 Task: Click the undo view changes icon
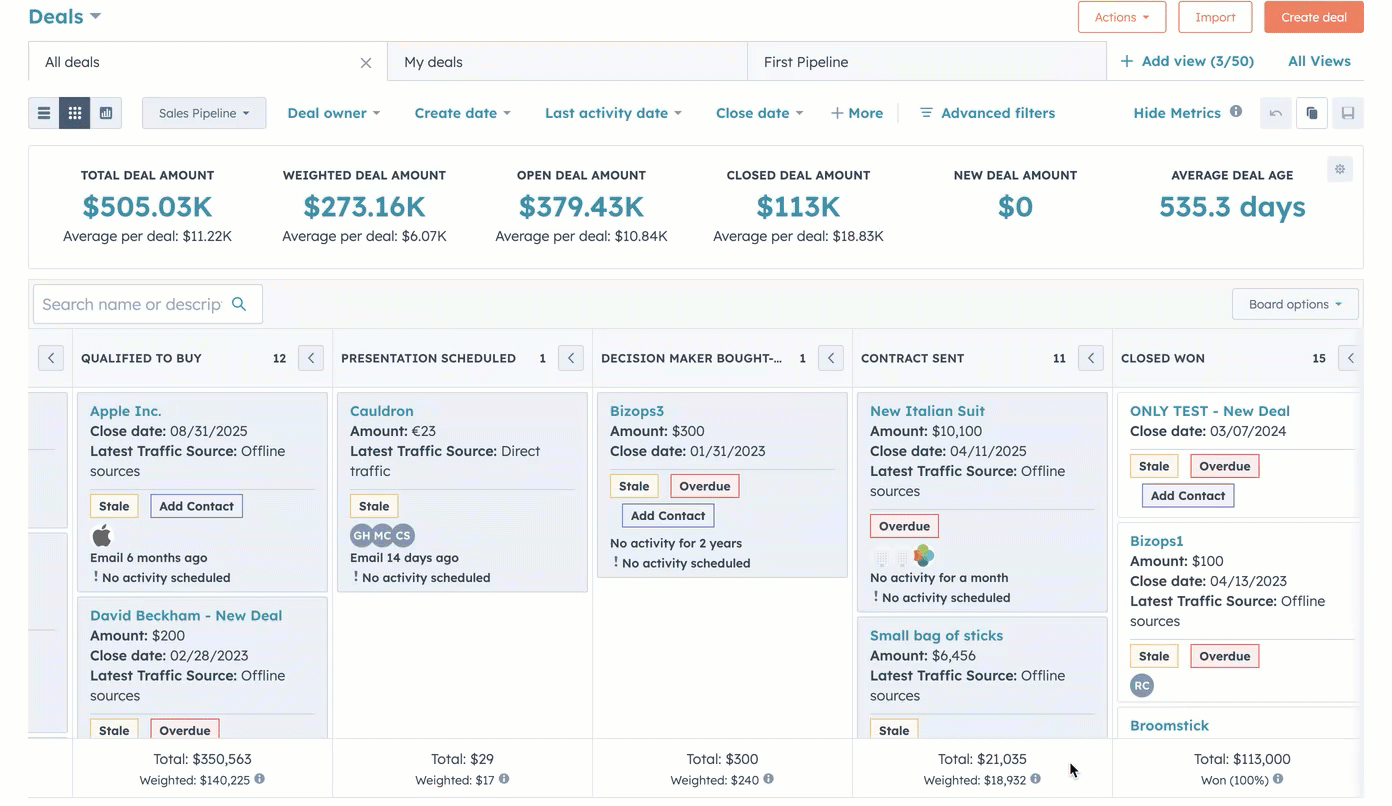(1276, 113)
